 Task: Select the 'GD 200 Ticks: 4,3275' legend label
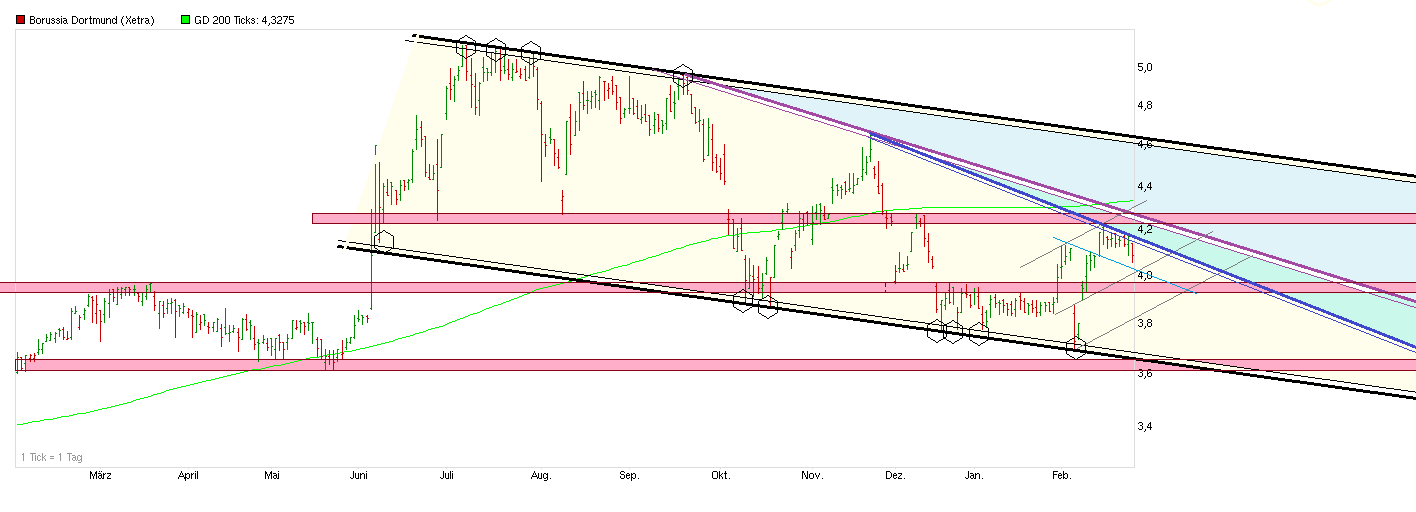(x=244, y=20)
